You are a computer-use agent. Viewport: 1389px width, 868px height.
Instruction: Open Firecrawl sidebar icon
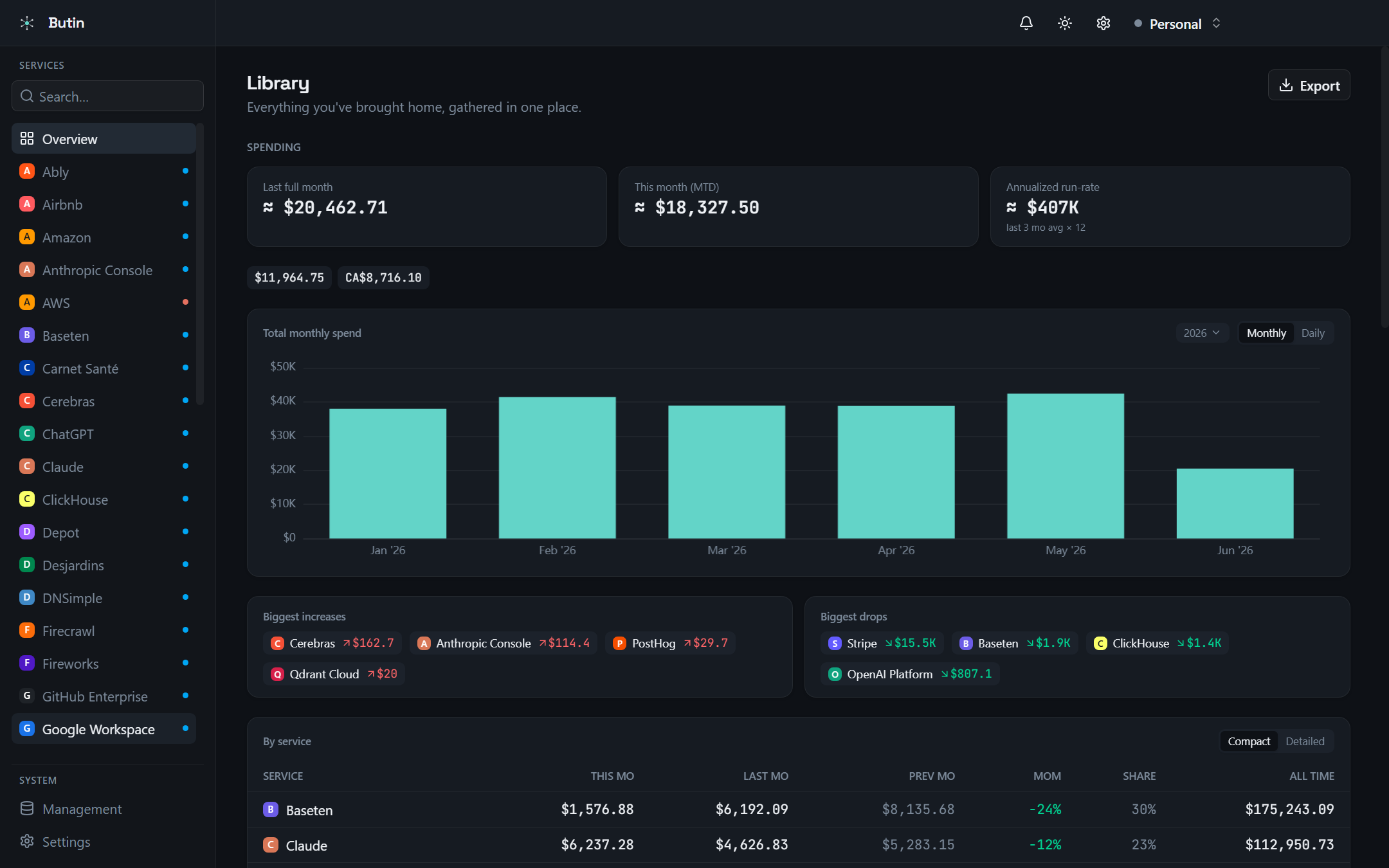27,630
